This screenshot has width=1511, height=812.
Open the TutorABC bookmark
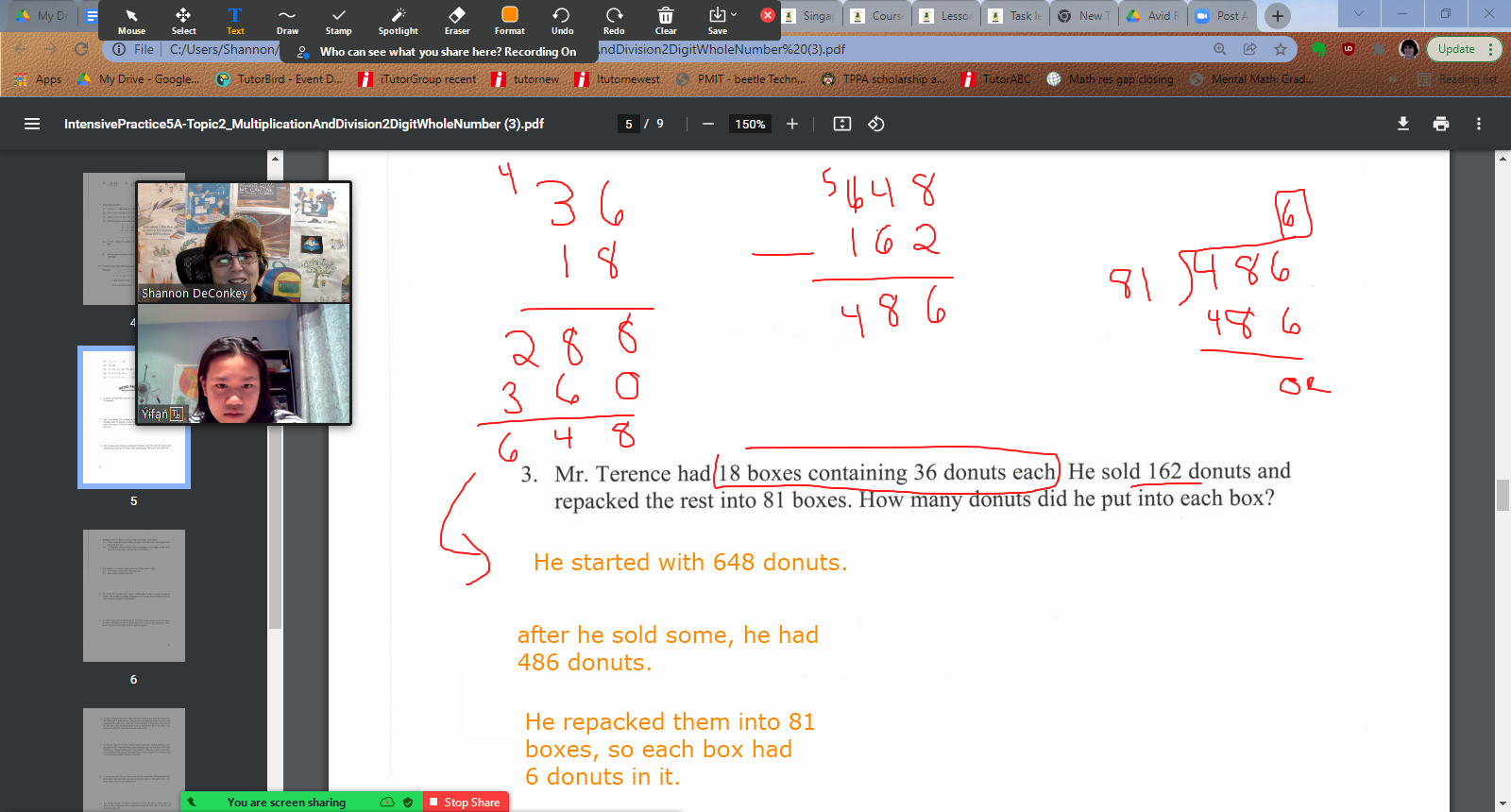pos(995,79)
